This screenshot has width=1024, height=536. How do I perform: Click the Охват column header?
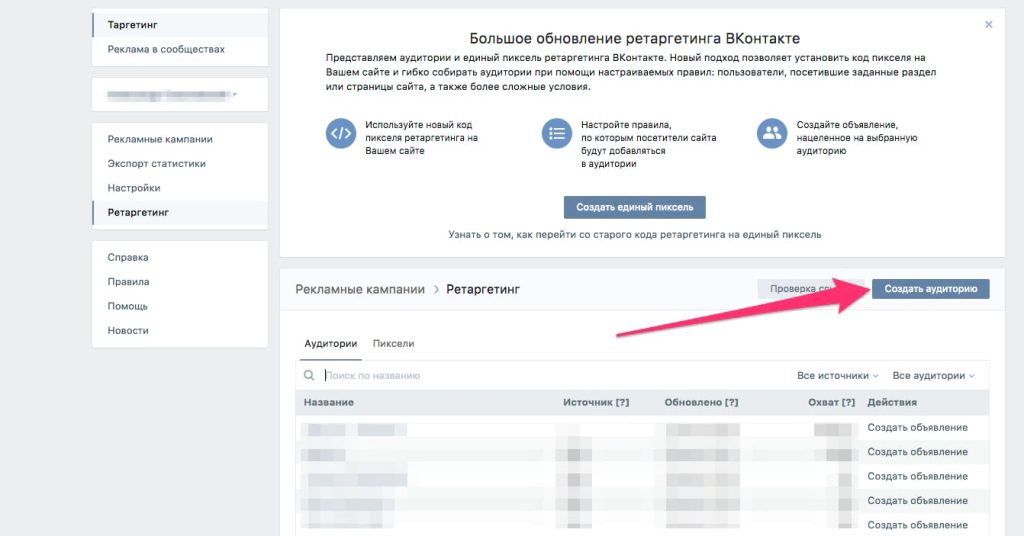(x=831, y=402)
